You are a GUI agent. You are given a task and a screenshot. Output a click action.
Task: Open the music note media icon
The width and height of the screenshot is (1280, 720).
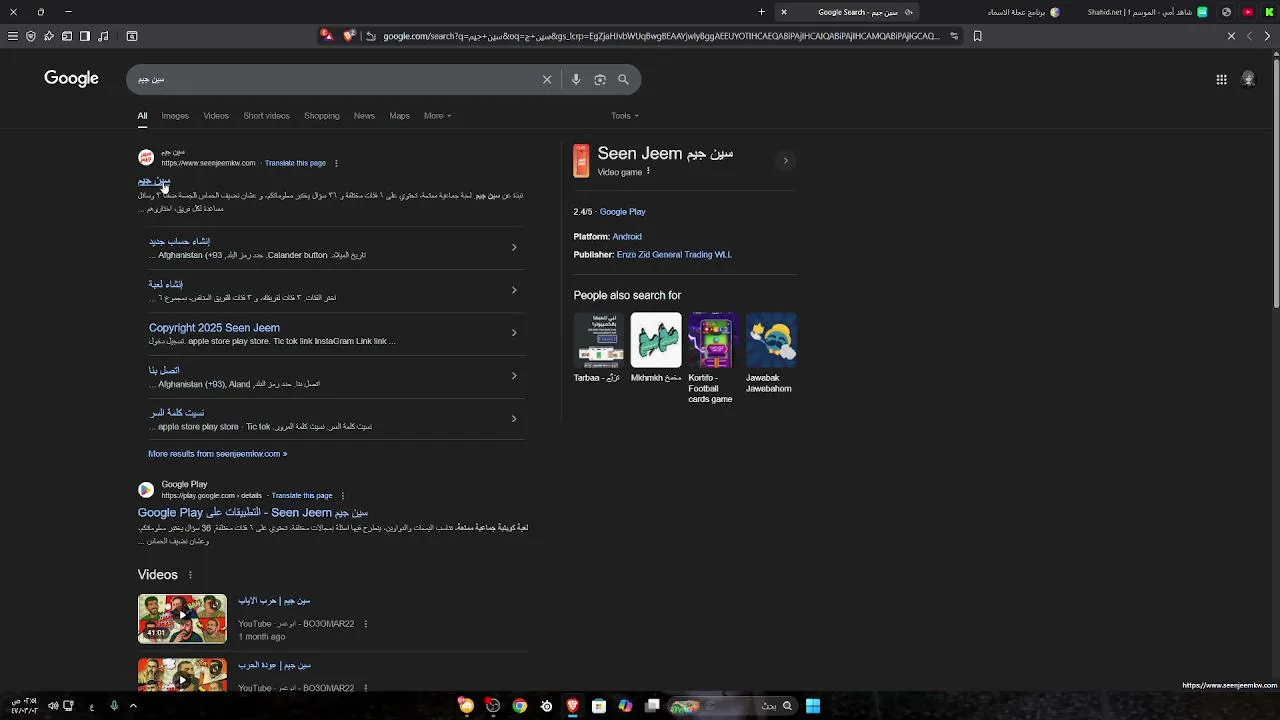click(103, 36)
